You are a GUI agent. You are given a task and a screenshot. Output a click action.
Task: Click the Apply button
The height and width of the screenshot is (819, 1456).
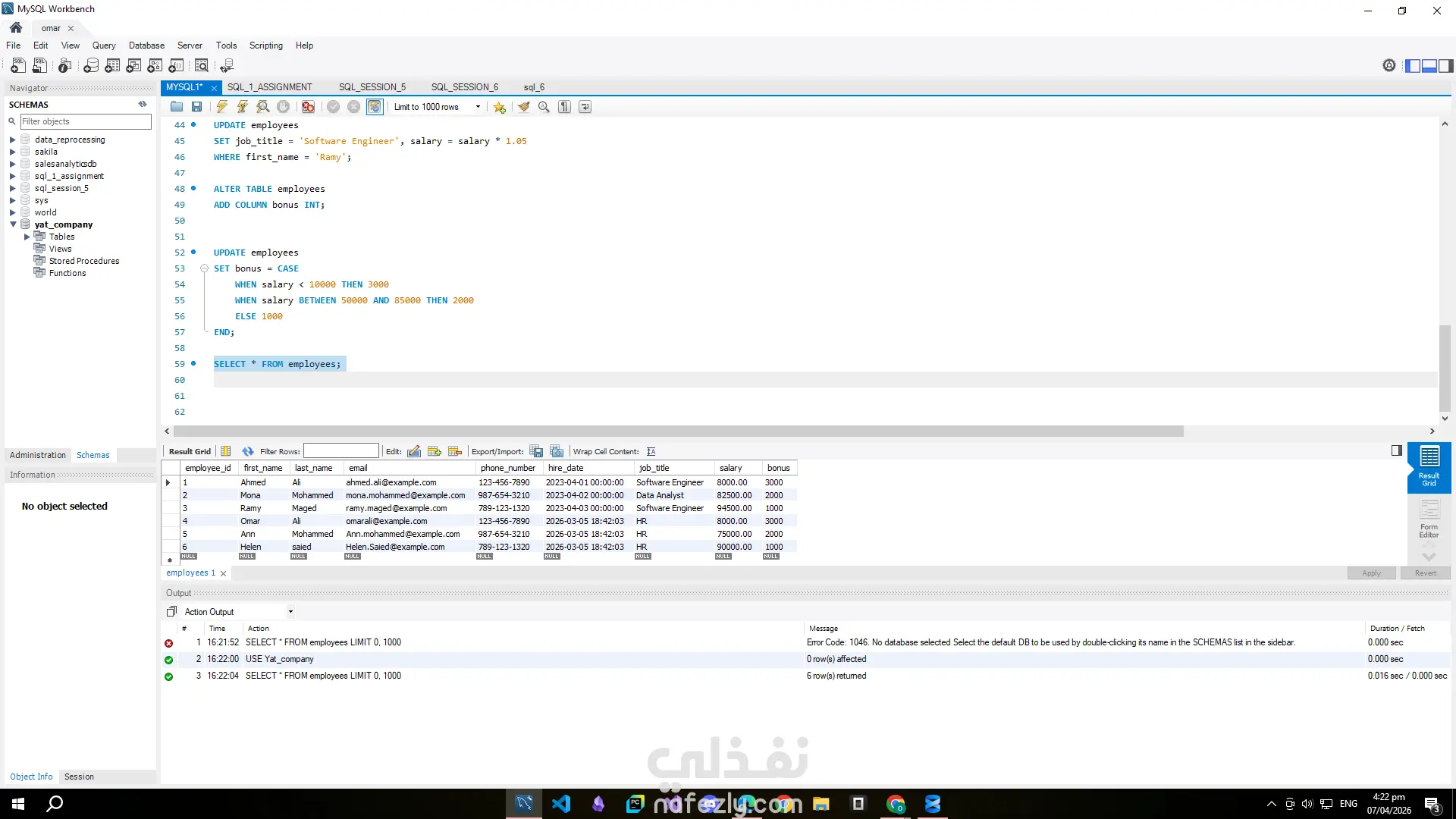pyautogui.click(x=1371, y=573)
